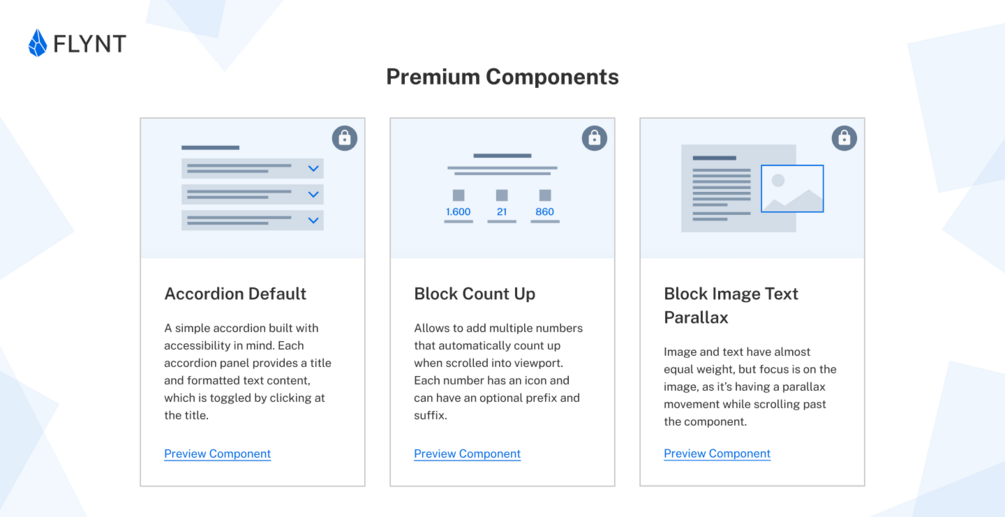Click the lock icon on Block Image Text Parallax card
The height and width of the screenshot is (517, 1005).
tap(844, 138)
